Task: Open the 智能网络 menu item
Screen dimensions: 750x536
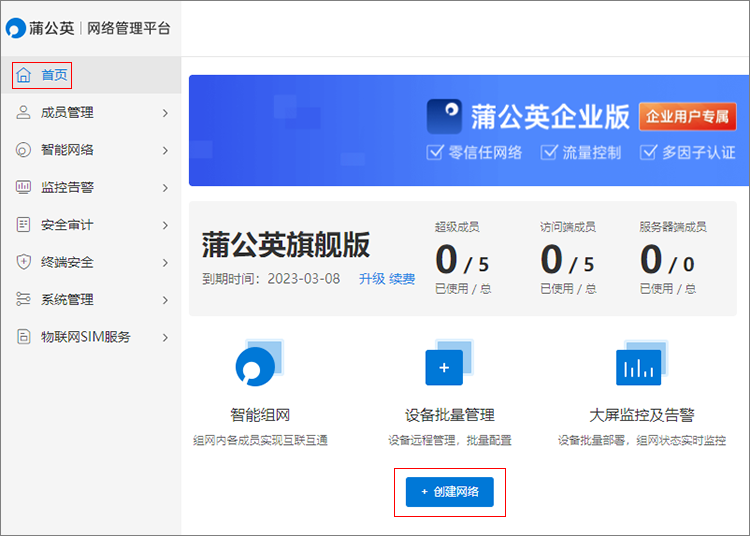Action: pos(91,150)
